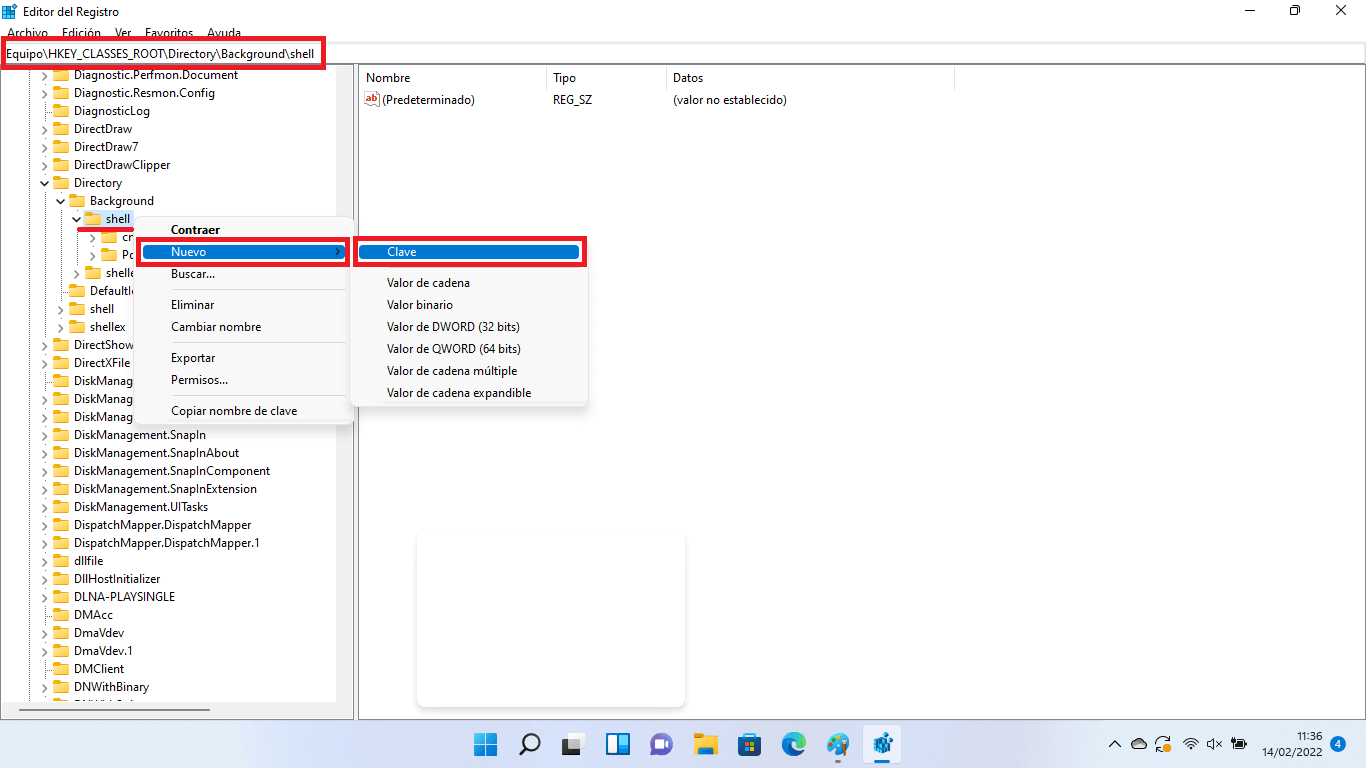Click the folder icon of DiagnosticLog
Image resolution: width=1367 pixels, height=769 pixels.
(61, 111)
